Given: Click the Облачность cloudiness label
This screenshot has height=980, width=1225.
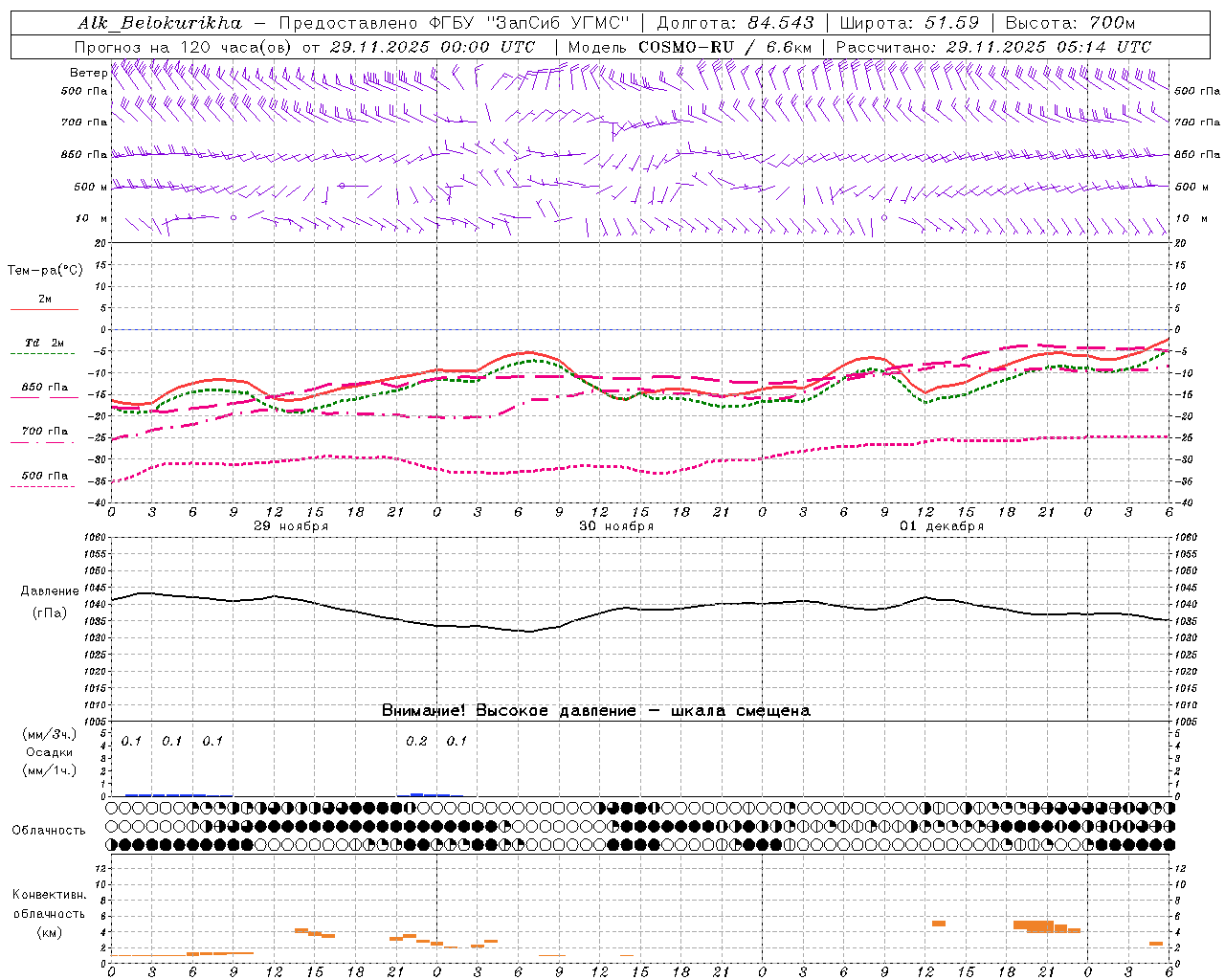Looking at the screenshot, I should 49,831.
